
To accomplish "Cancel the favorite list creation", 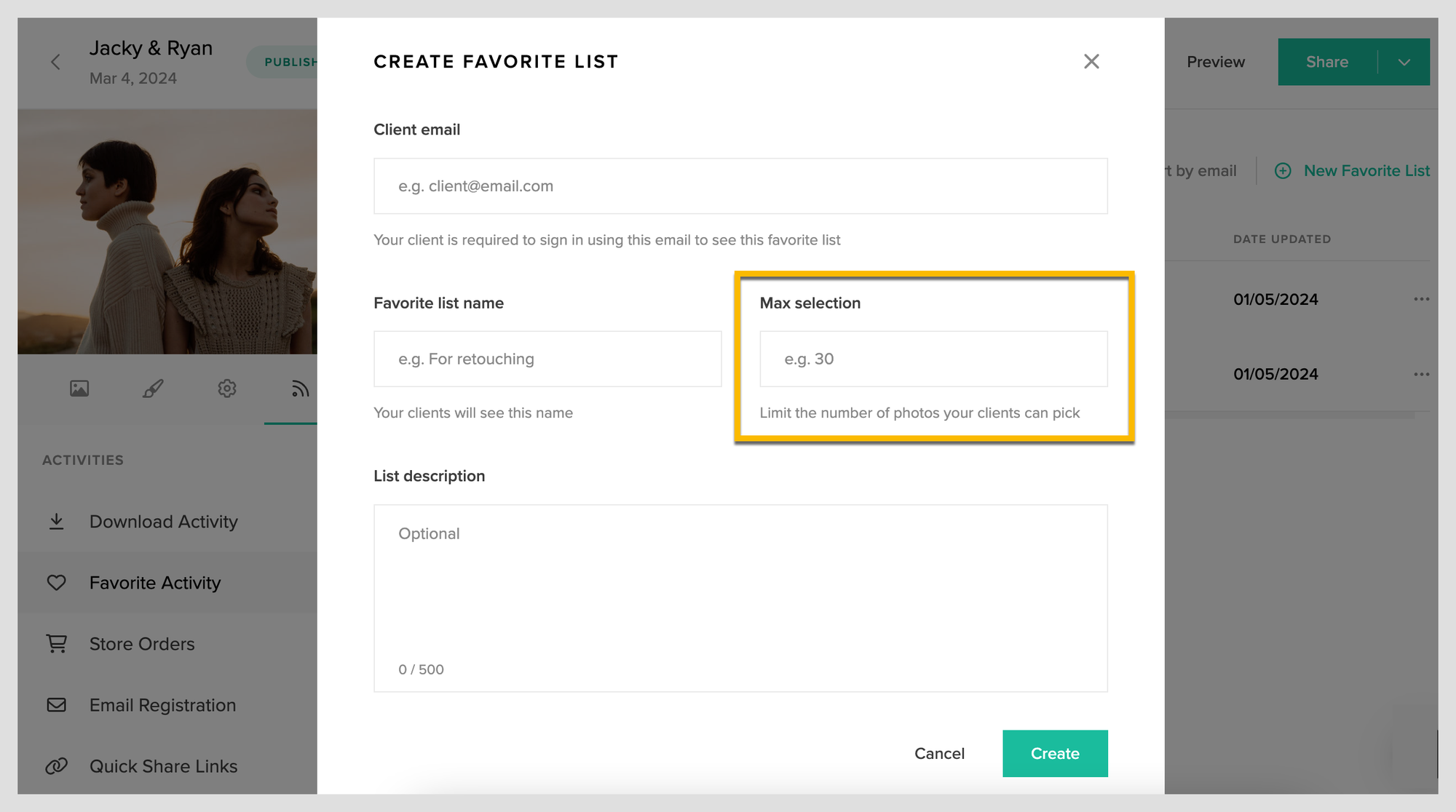I will 939,754.
